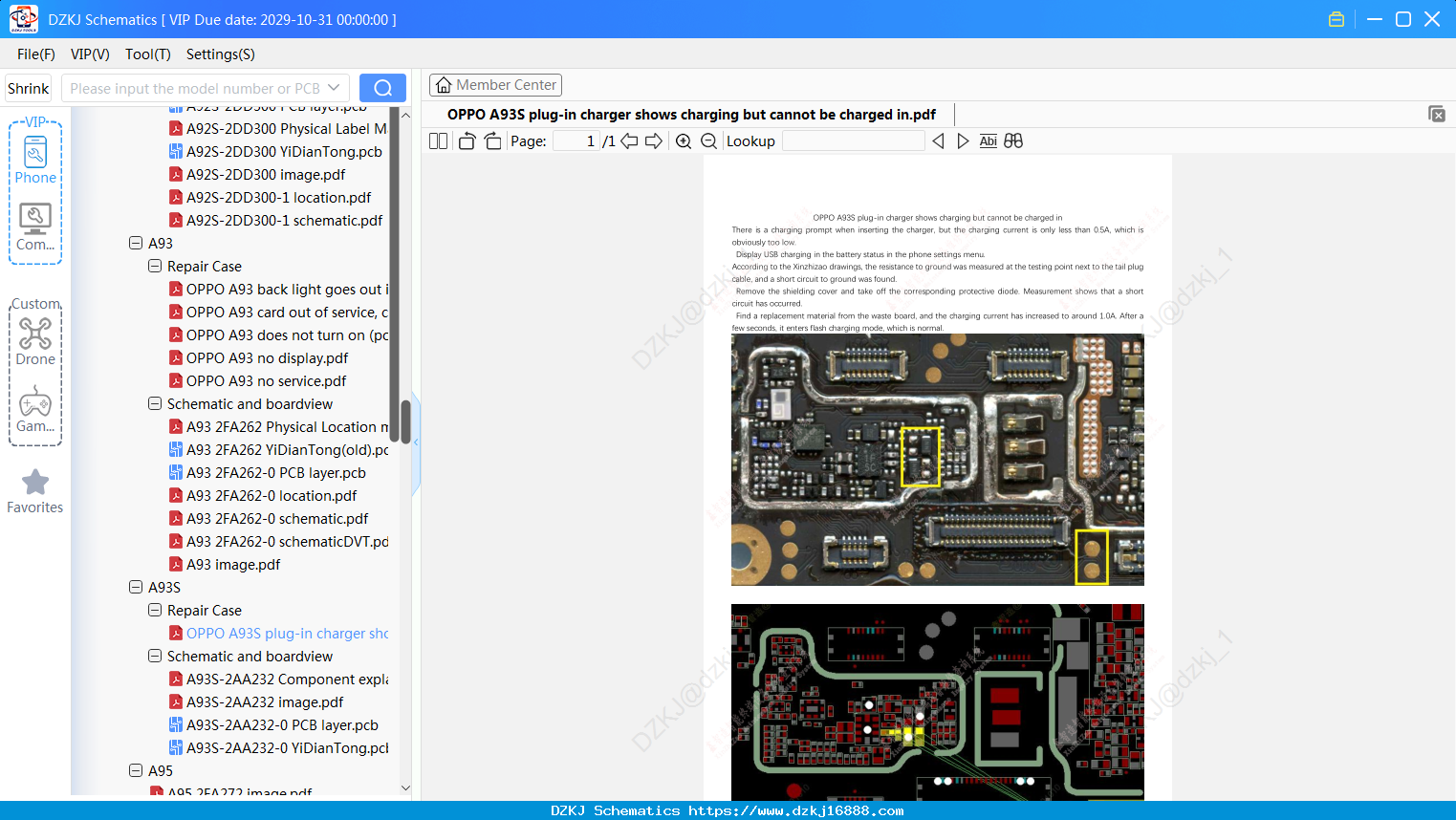Zoom out of the PDF
Screen dimensions: 1456x820
[708, 140]
